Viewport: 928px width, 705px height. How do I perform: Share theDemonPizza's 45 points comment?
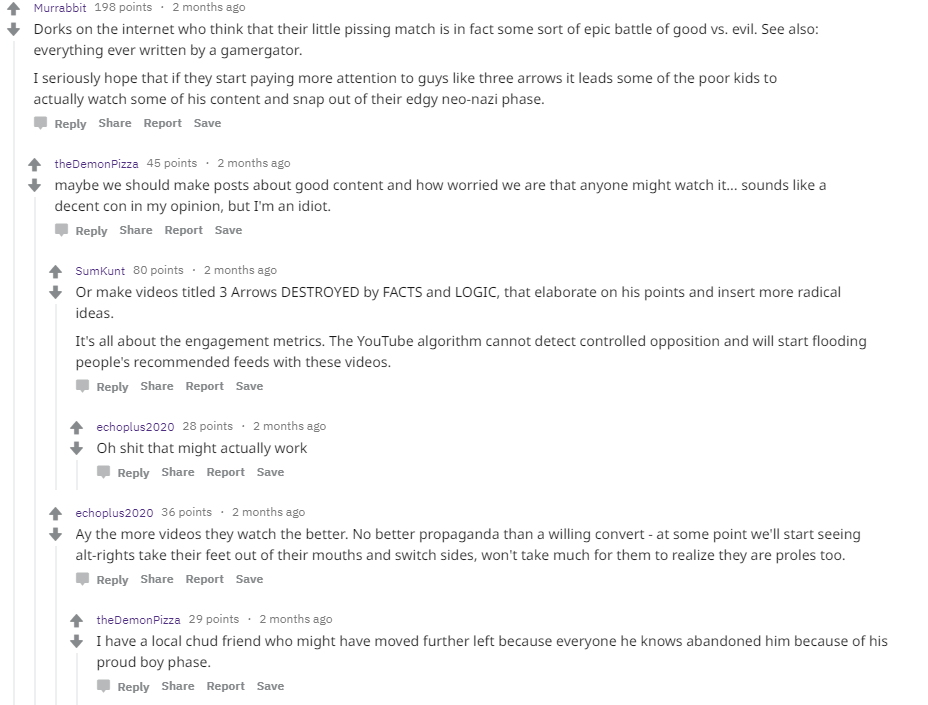click(x=136, y=230)
